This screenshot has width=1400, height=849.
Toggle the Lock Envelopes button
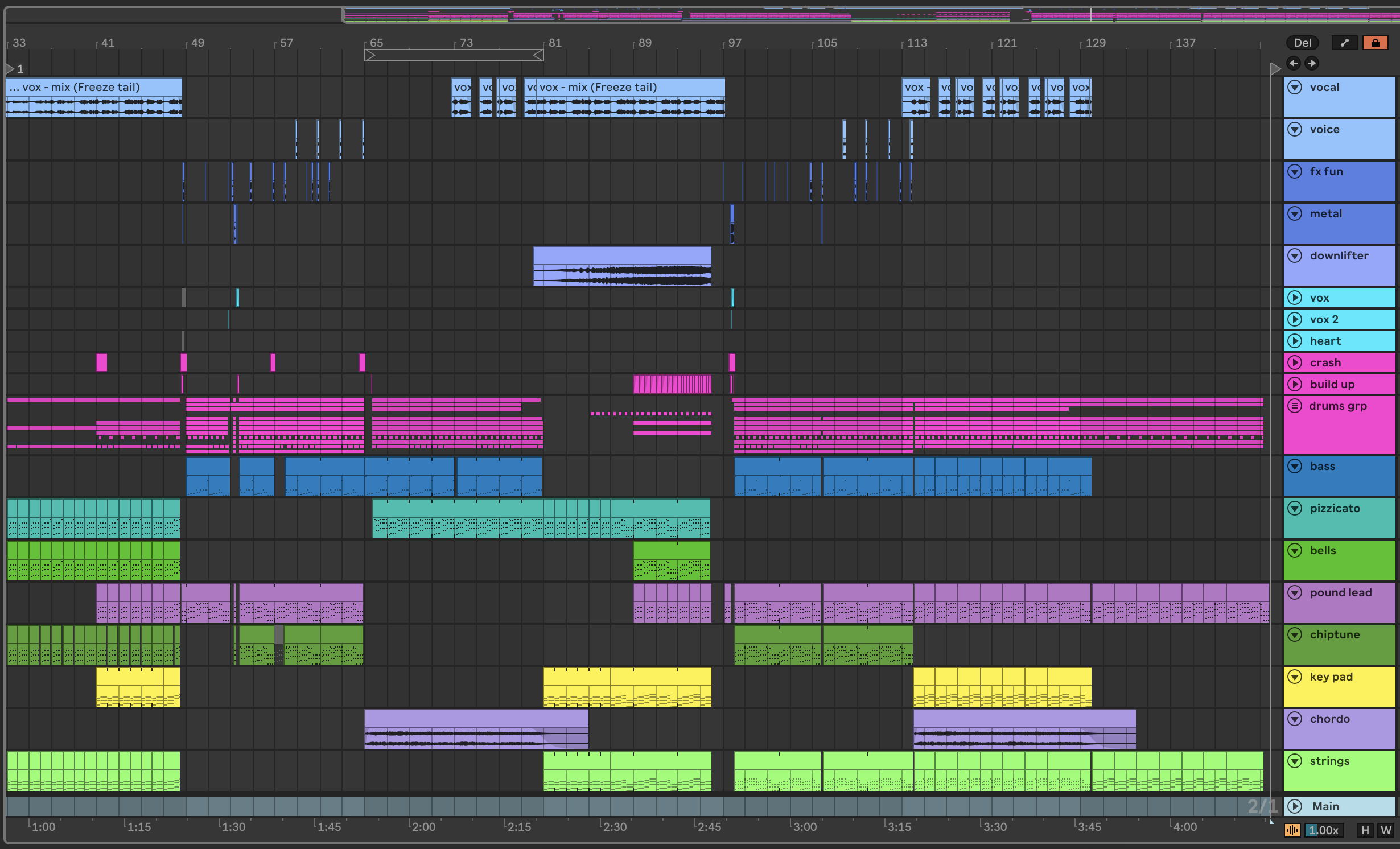(x=1375, y=43)
